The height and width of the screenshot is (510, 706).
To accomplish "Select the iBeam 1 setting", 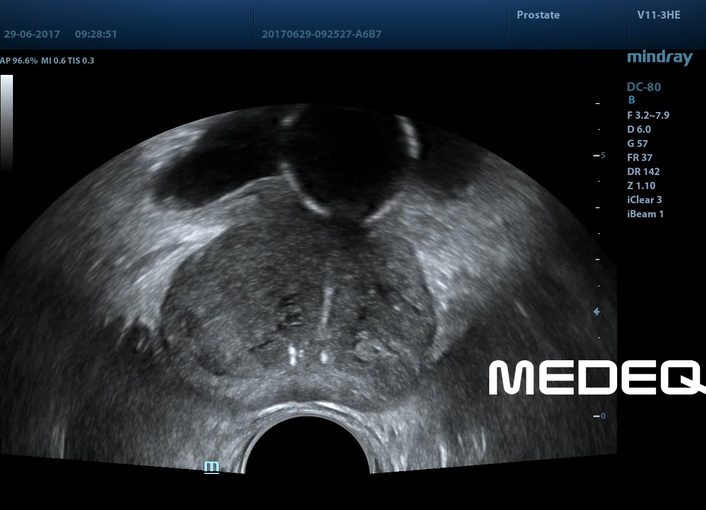I will (644, 214).
